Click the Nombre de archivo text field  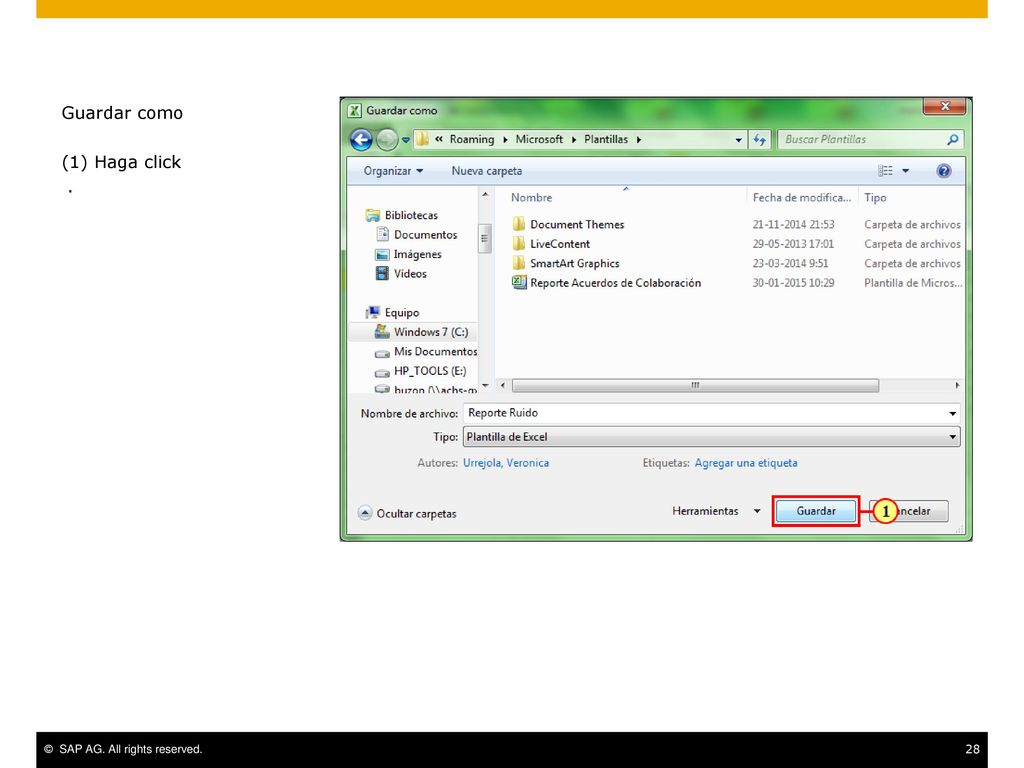704,413
